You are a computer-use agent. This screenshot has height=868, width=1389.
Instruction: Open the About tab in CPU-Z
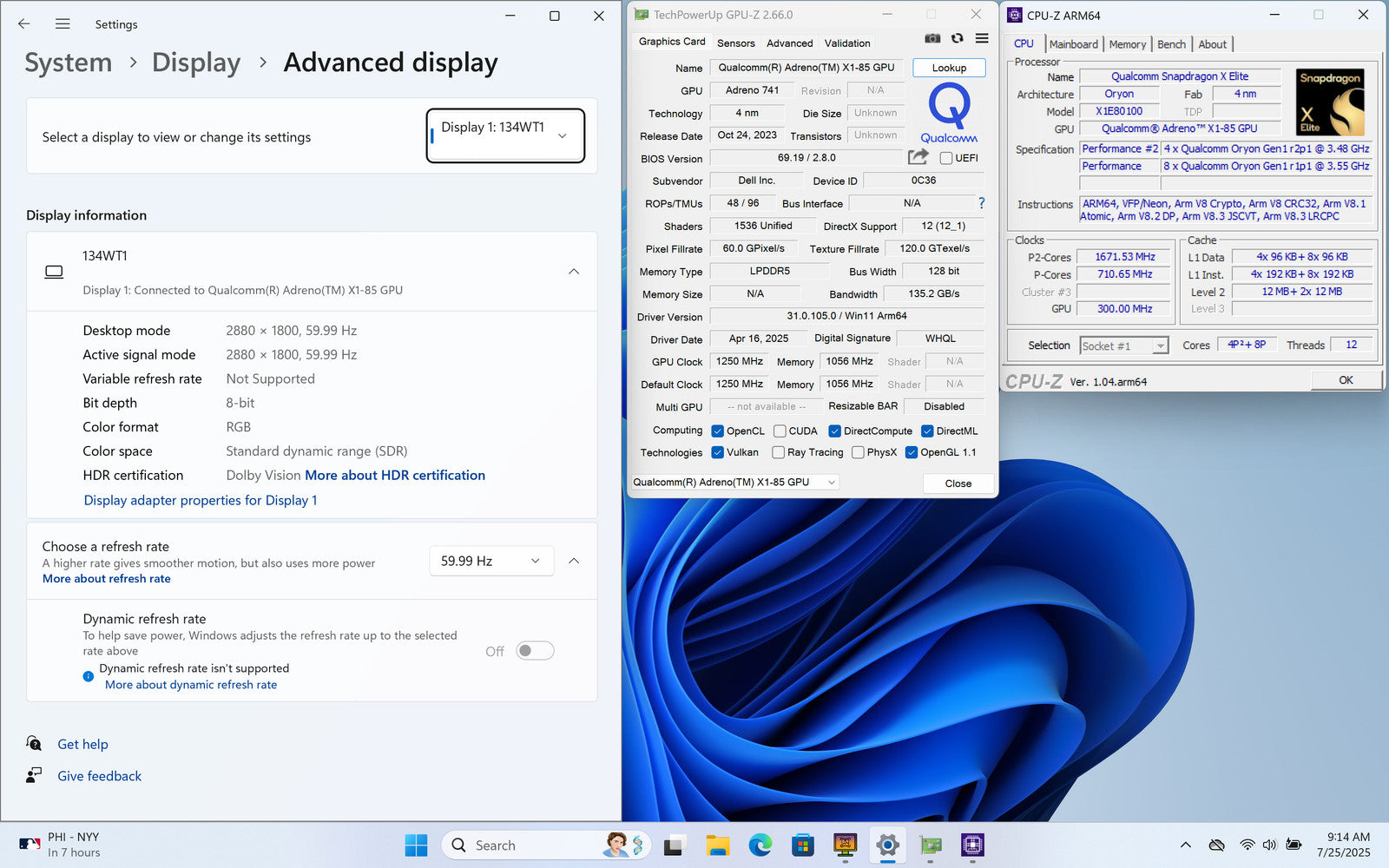pyautogui.click(x=1212, y=44)
